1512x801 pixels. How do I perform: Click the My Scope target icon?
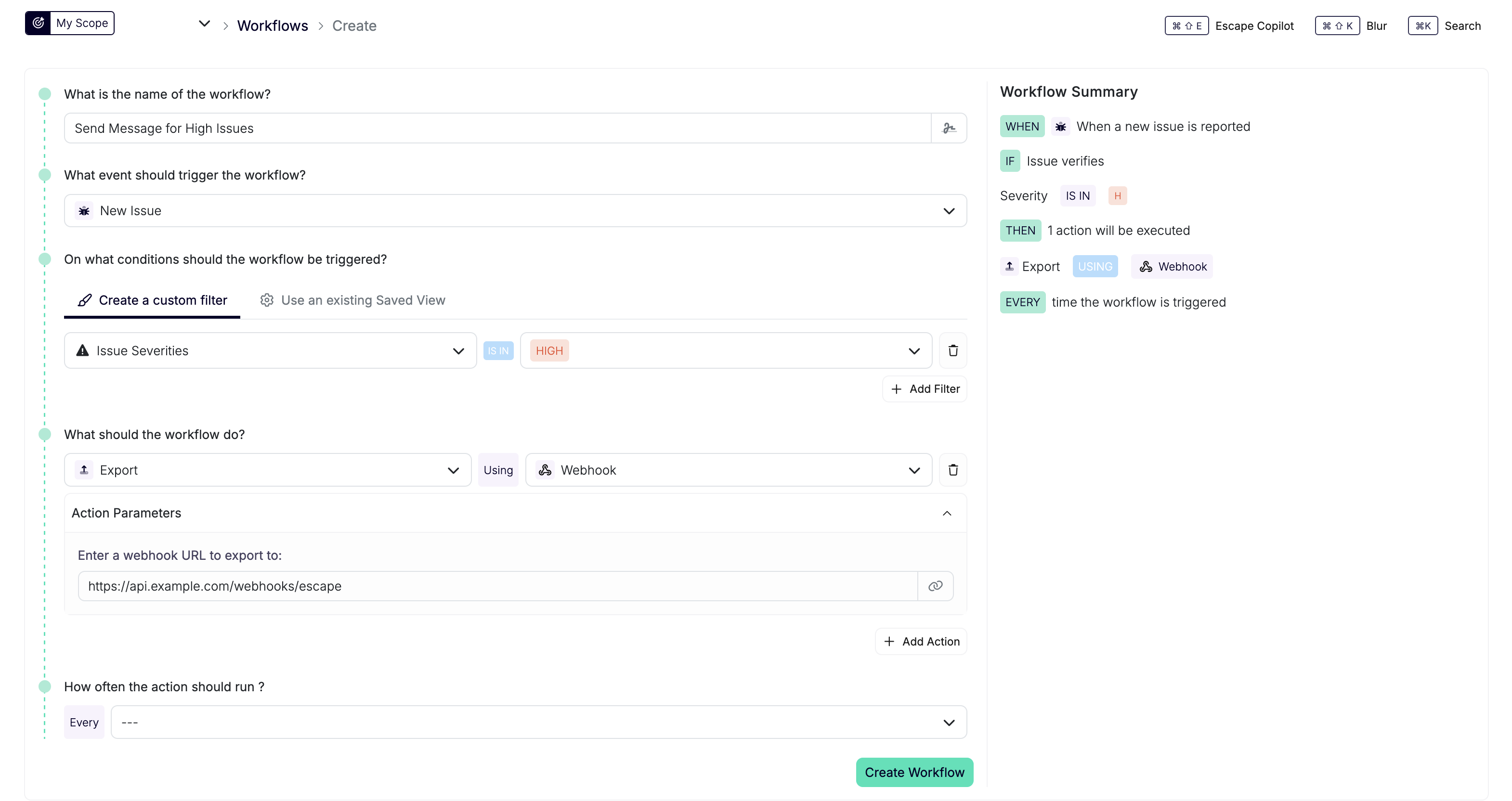38,23
